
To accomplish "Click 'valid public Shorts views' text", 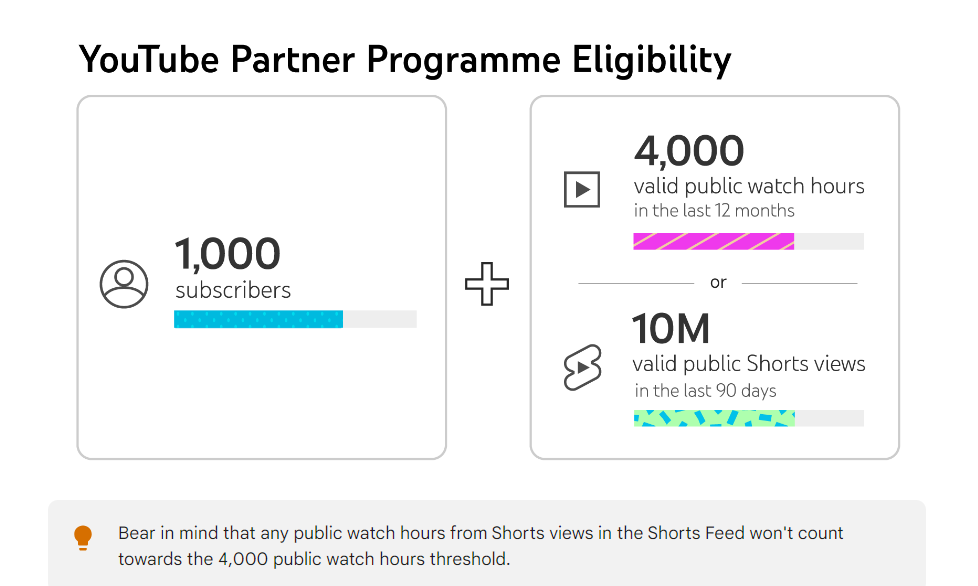I will [749, 364].
